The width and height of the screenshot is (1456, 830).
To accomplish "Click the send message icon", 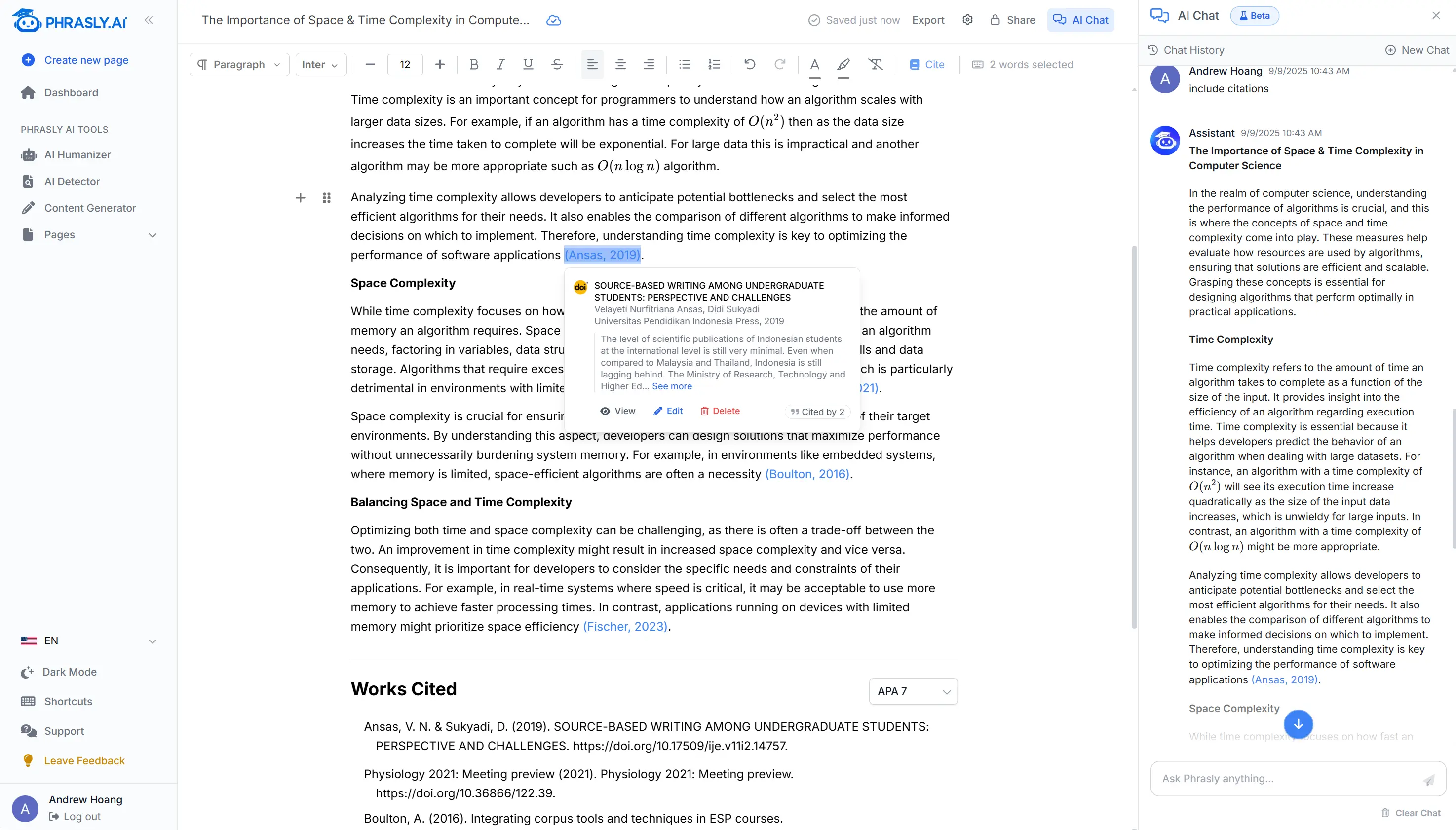I will 1429,780.
